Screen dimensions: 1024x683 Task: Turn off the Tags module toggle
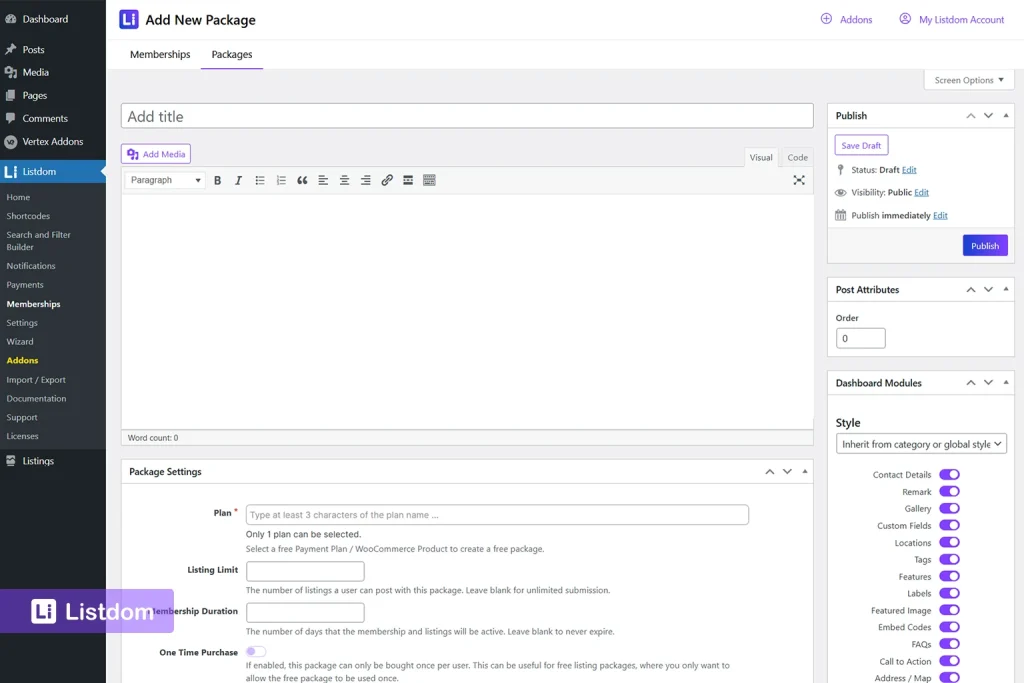coord(949,559)
